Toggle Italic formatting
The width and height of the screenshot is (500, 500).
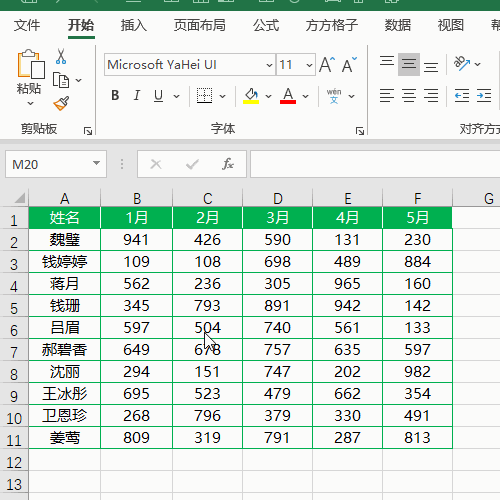pyautogui.click(x=137, y=96)
